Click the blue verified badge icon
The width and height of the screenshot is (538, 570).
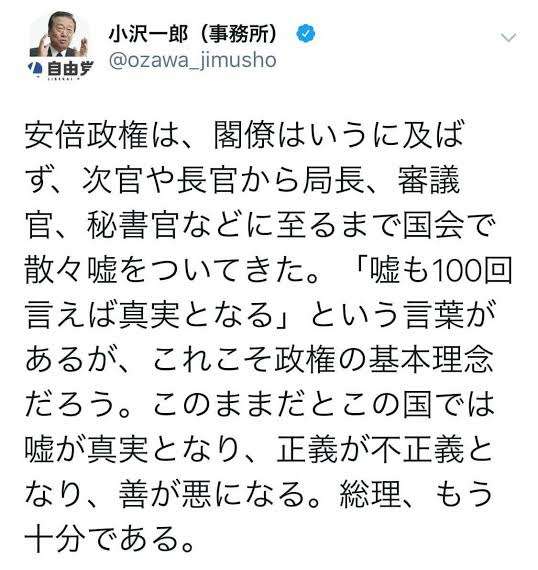306,34
